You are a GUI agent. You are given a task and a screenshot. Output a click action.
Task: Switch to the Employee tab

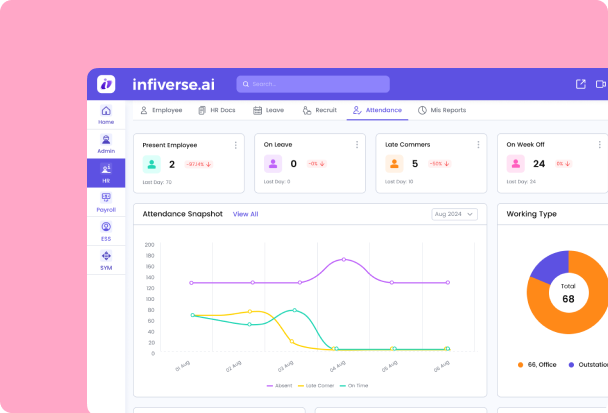point(161,110)
